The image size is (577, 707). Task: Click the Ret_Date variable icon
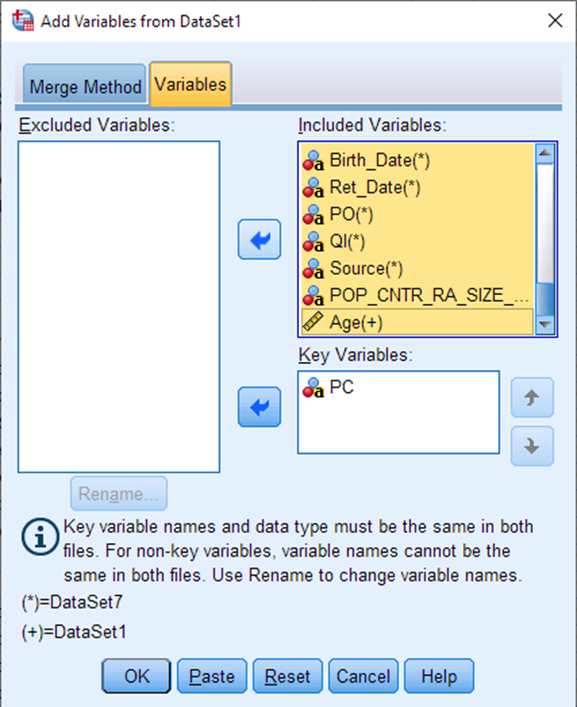pos(313,188)
